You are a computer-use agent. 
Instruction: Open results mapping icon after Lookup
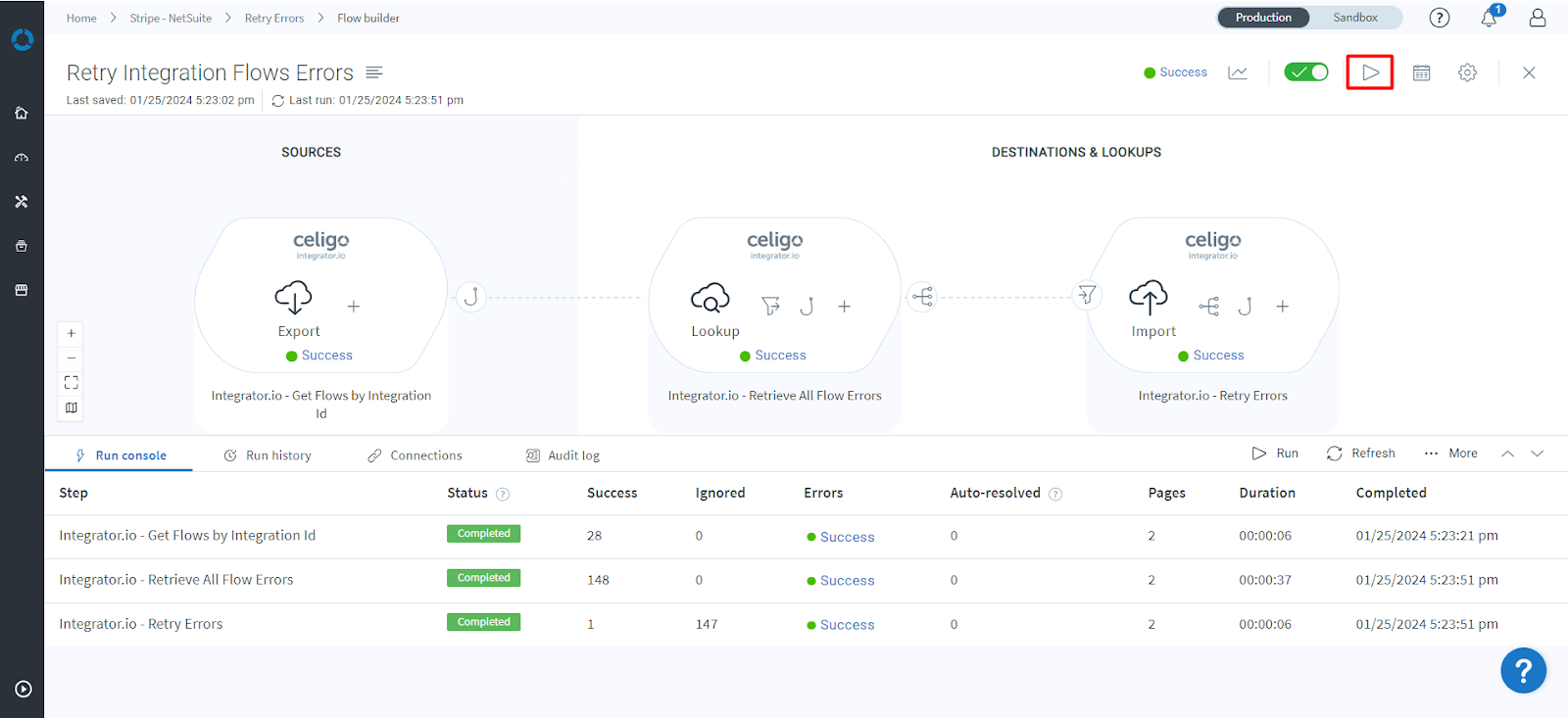pos(922,296)
